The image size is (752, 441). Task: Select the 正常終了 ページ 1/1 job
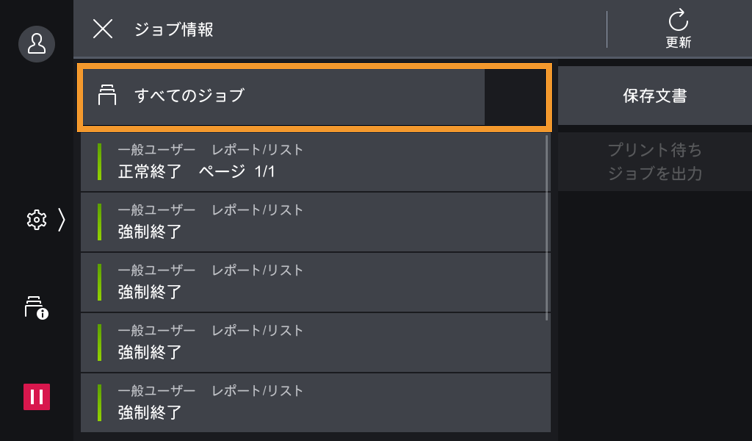coord(315,161)
